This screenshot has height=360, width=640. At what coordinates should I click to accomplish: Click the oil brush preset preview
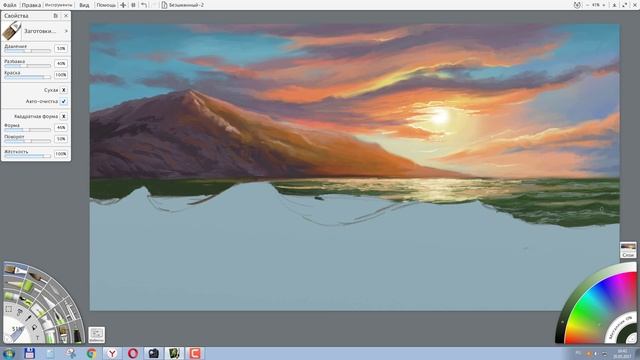pyautogui.click(x=12, y=31)
